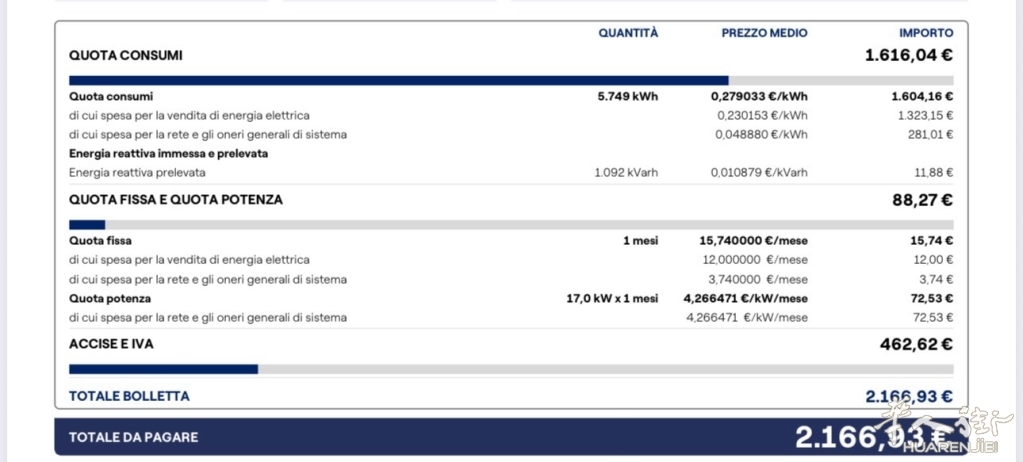Click the 281,01 € amount
1023x462 pixels.
pyautogui.click(x=930, y=134)
